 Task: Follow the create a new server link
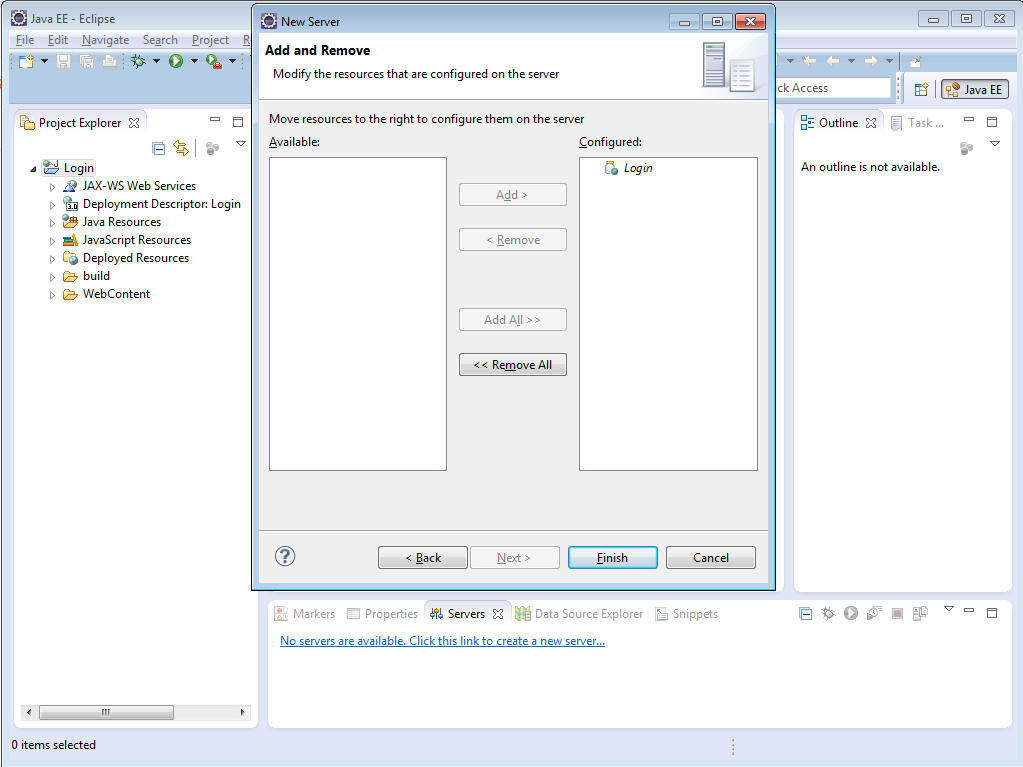(x=441, y=640)
